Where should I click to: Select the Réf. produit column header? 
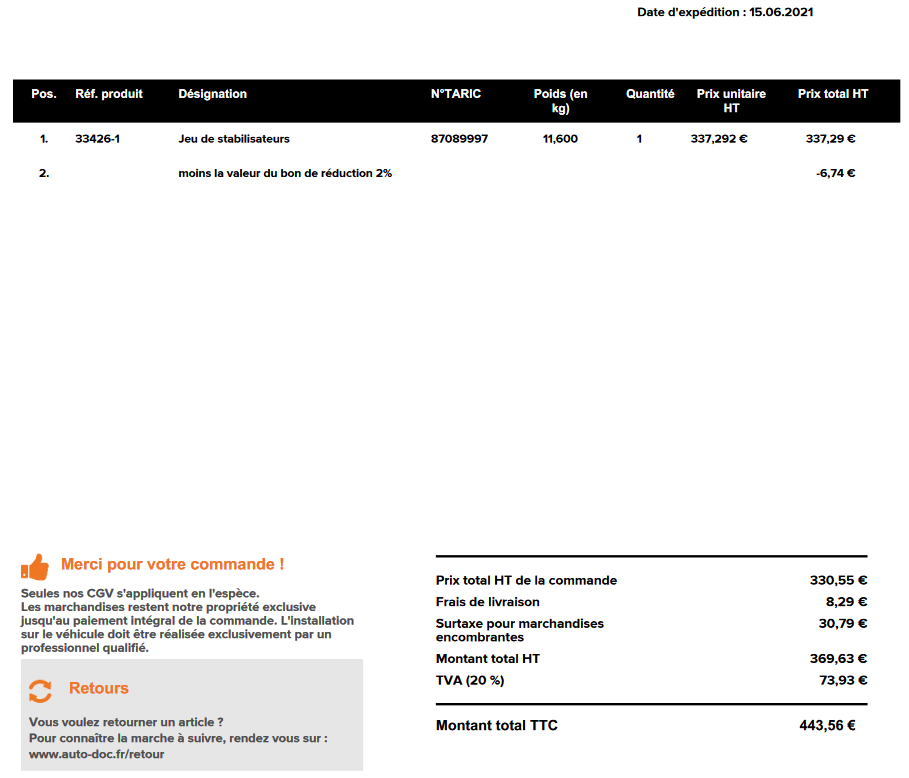coord(109,94)
